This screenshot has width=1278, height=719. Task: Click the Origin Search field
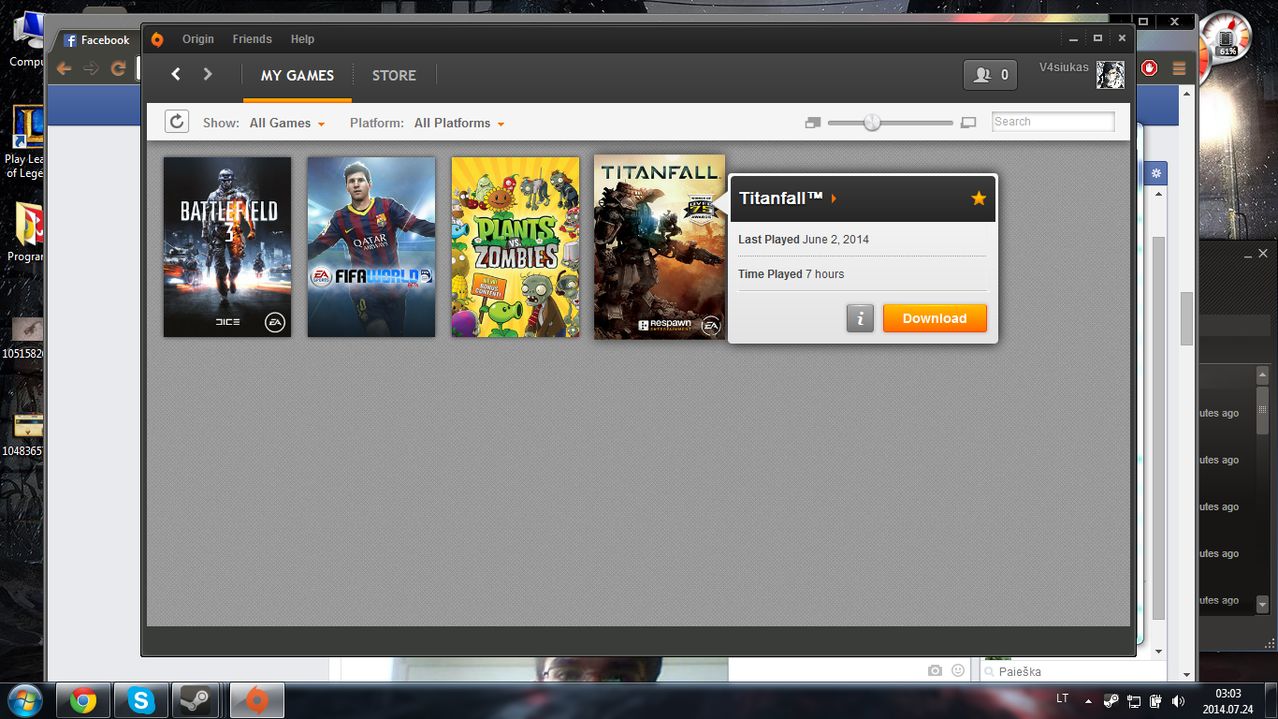(x=1053, y=122)
